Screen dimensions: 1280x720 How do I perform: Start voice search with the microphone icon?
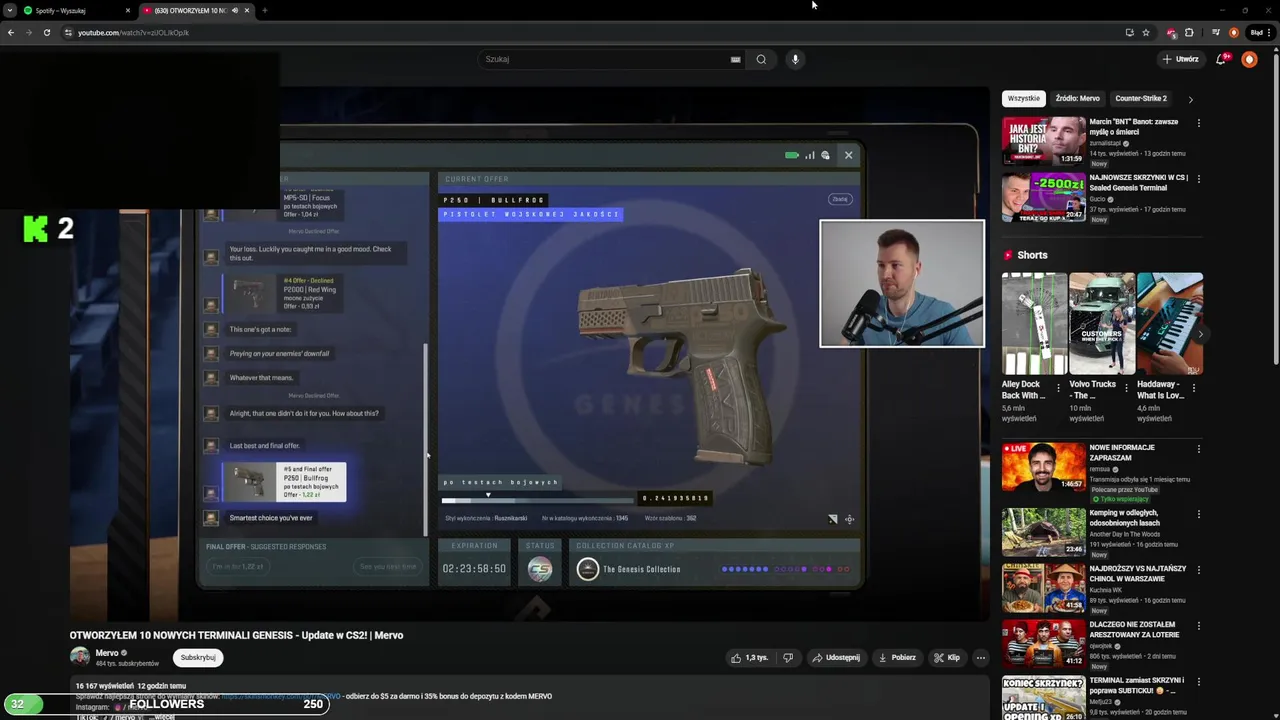tap(795, 59)
